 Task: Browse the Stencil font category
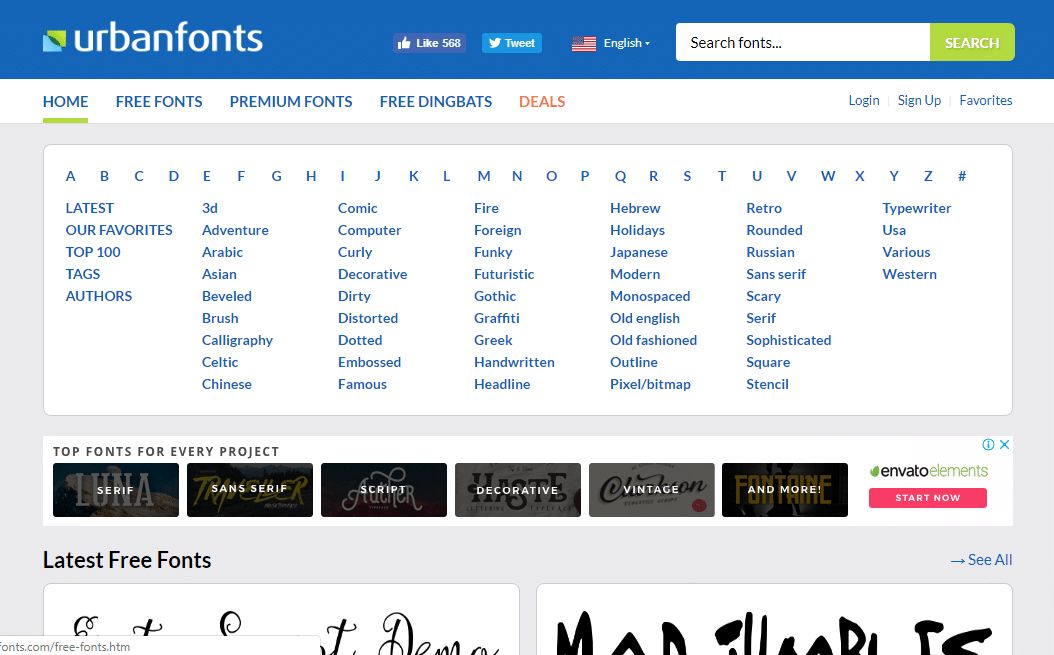click(x=767, y=385)
